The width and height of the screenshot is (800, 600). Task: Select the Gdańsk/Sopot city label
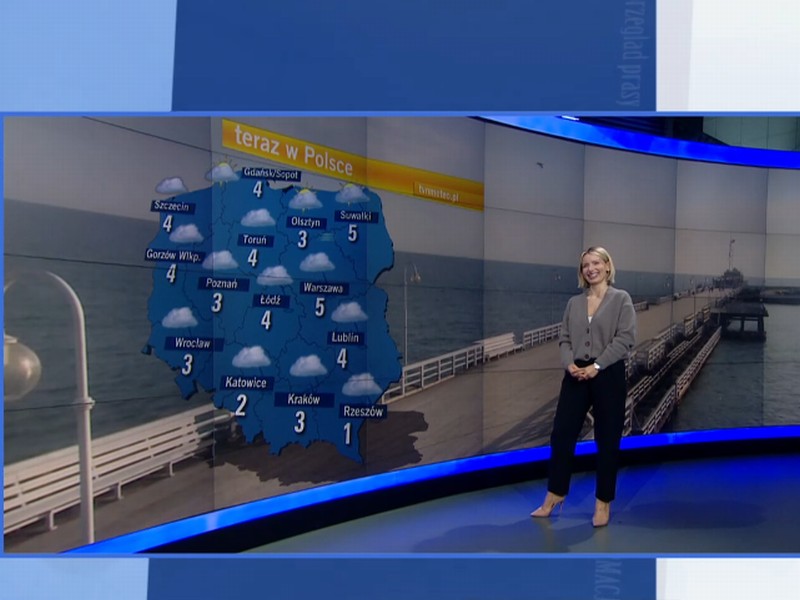pyautogui.click(x=271, y=173)
